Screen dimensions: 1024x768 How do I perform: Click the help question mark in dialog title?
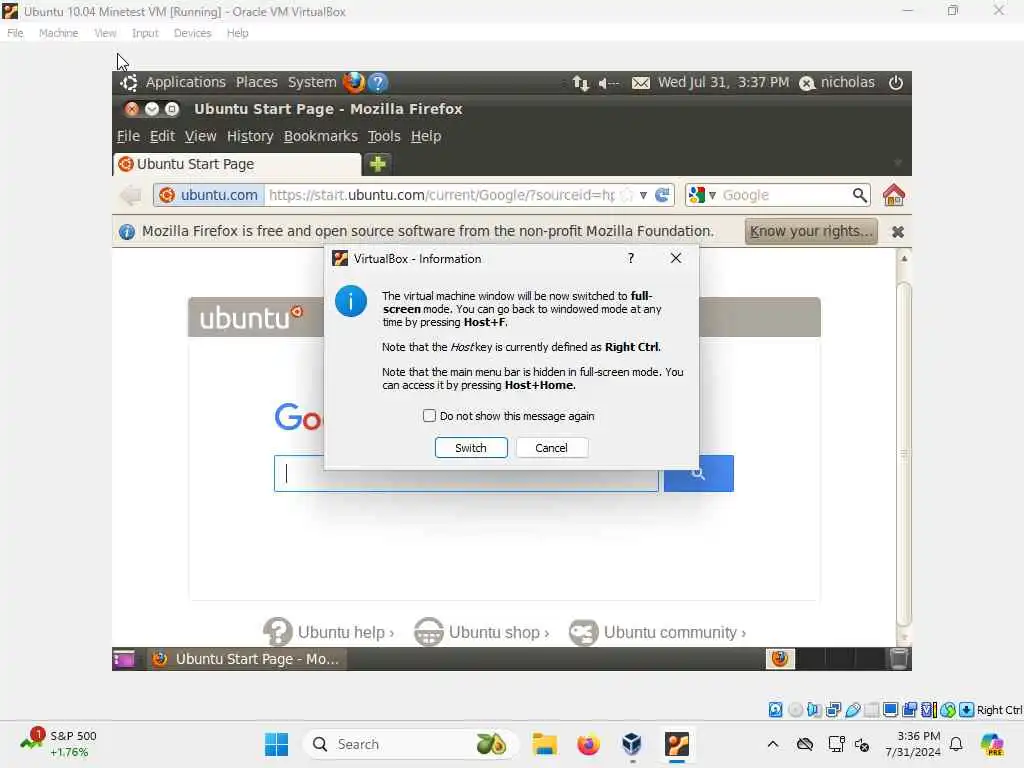pyautogui.click(x=631, y=258)
